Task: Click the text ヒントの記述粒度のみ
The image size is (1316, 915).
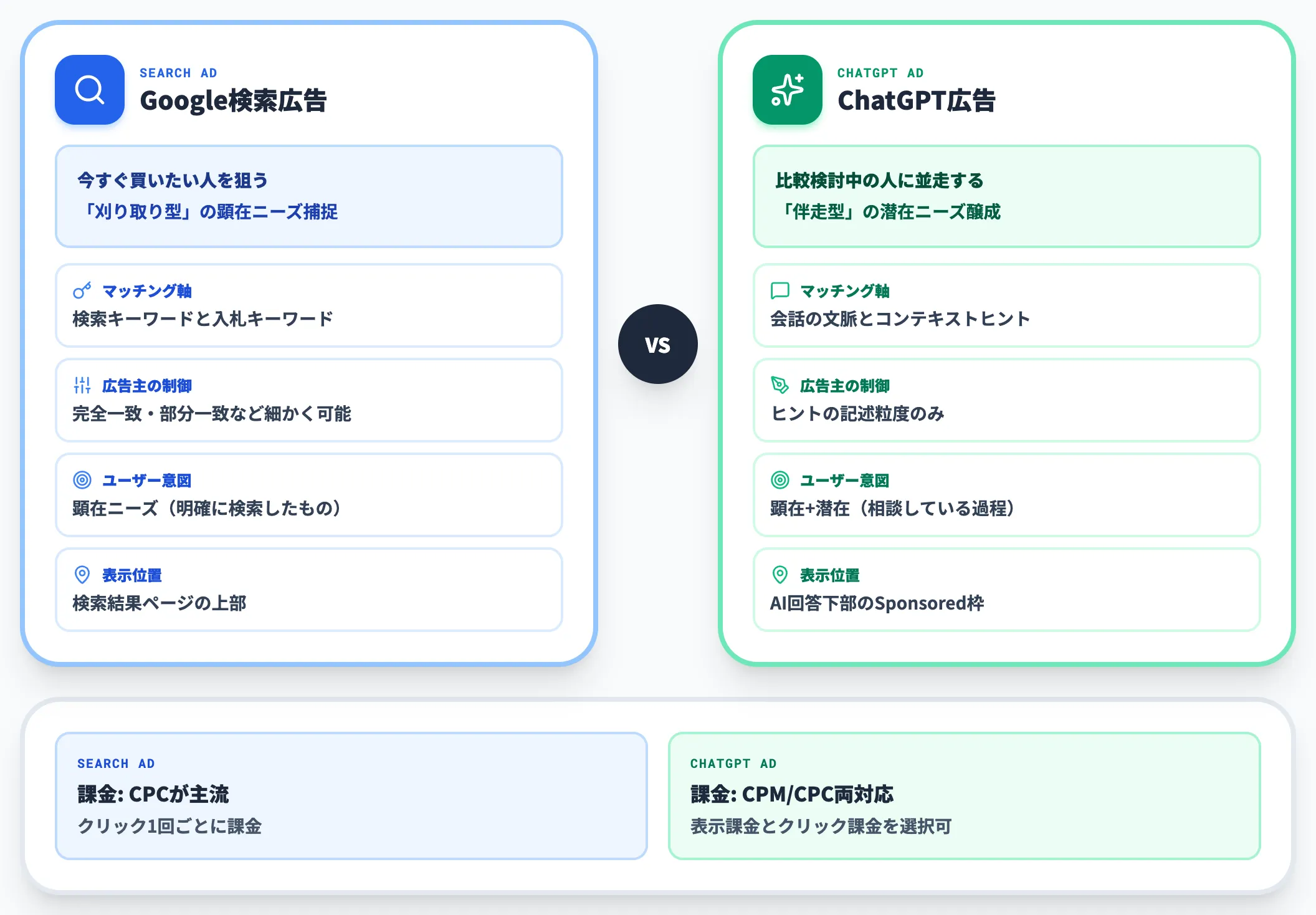Action: 857,414
